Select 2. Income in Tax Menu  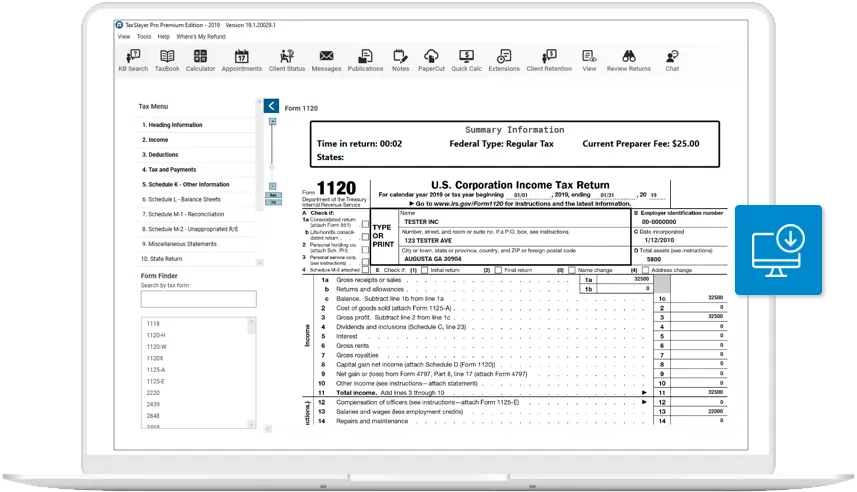point(196,140)
